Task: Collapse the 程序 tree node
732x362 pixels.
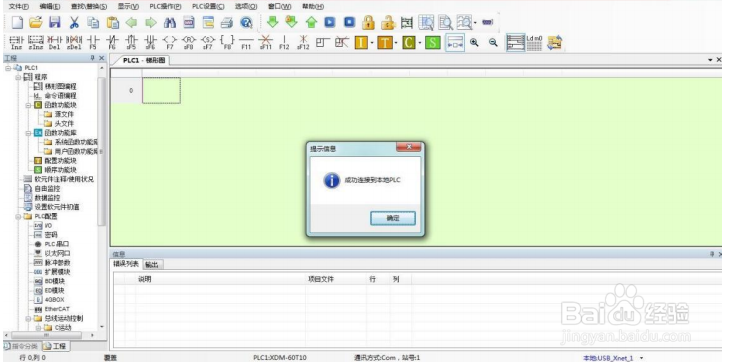Action: 18,78
